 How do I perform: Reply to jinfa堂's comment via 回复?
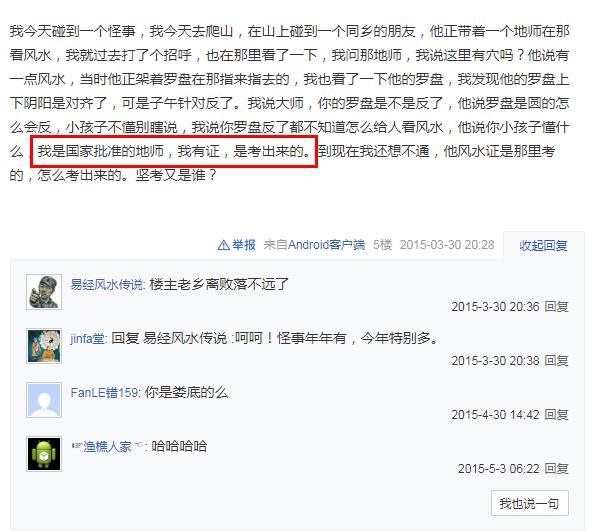click(x=556, y=360)
